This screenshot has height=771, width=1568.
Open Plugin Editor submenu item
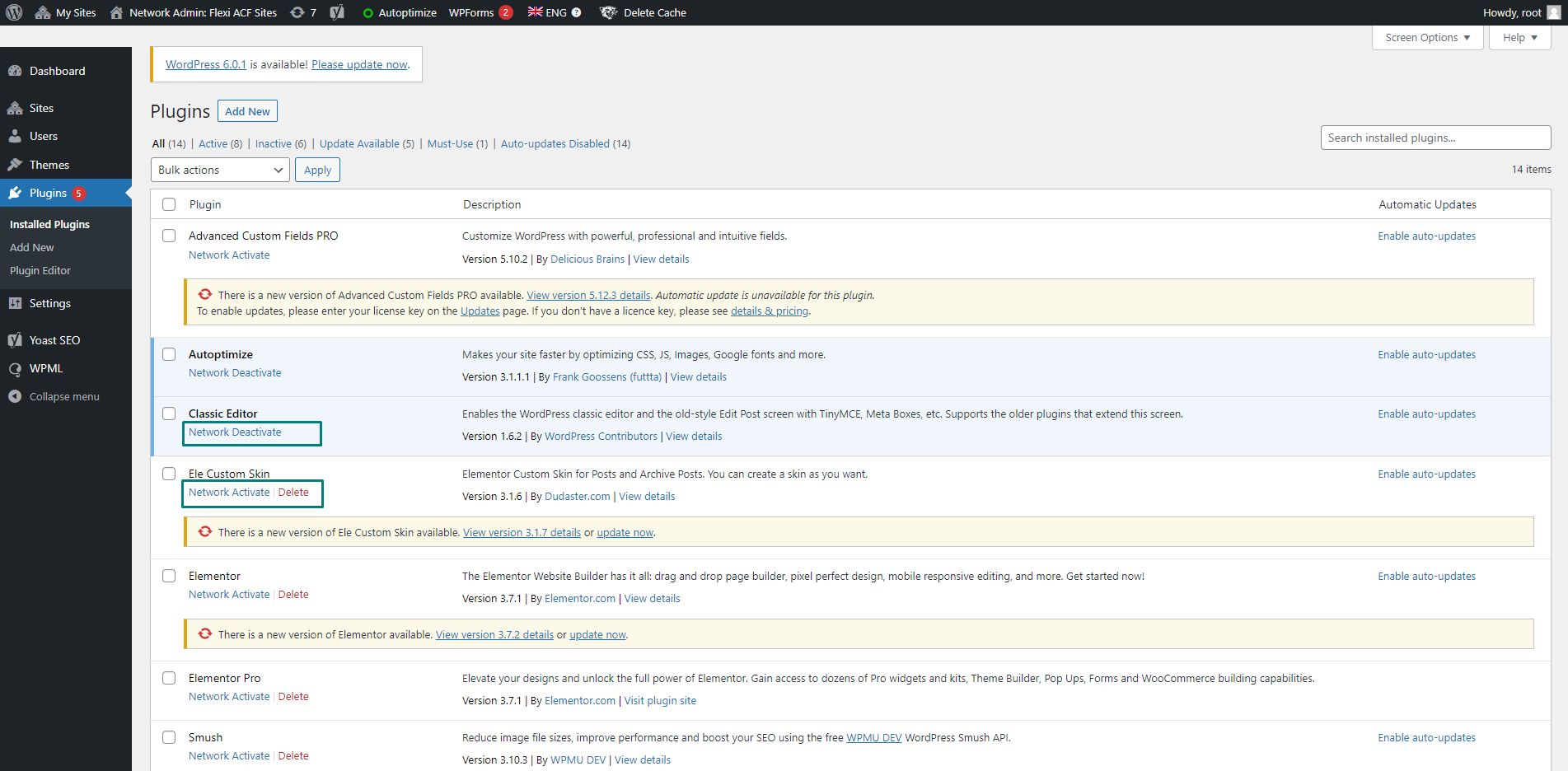(40, 270)
